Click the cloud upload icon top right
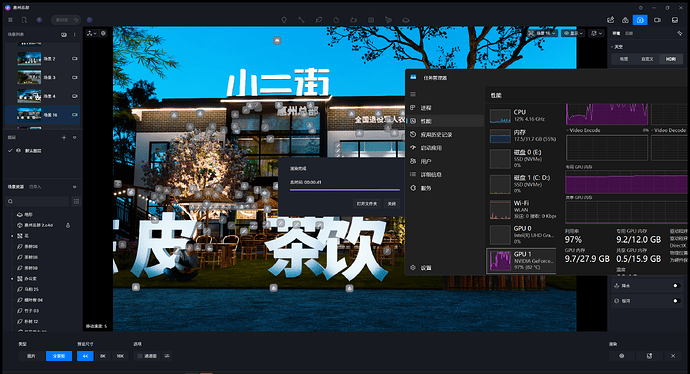690x374 pixels. (x=625, y=20)
